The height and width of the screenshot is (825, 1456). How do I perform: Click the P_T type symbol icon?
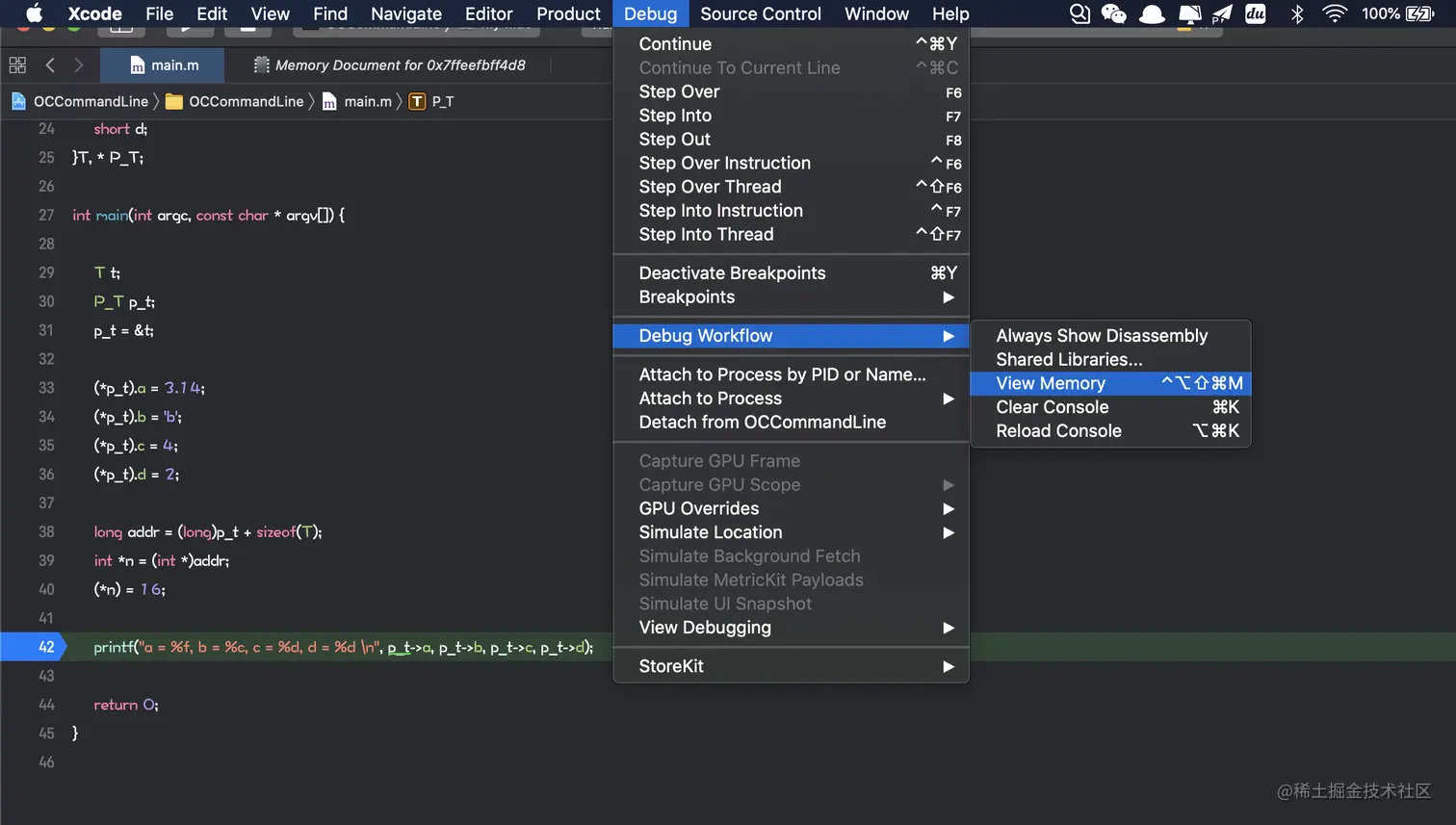click(417, 102)
